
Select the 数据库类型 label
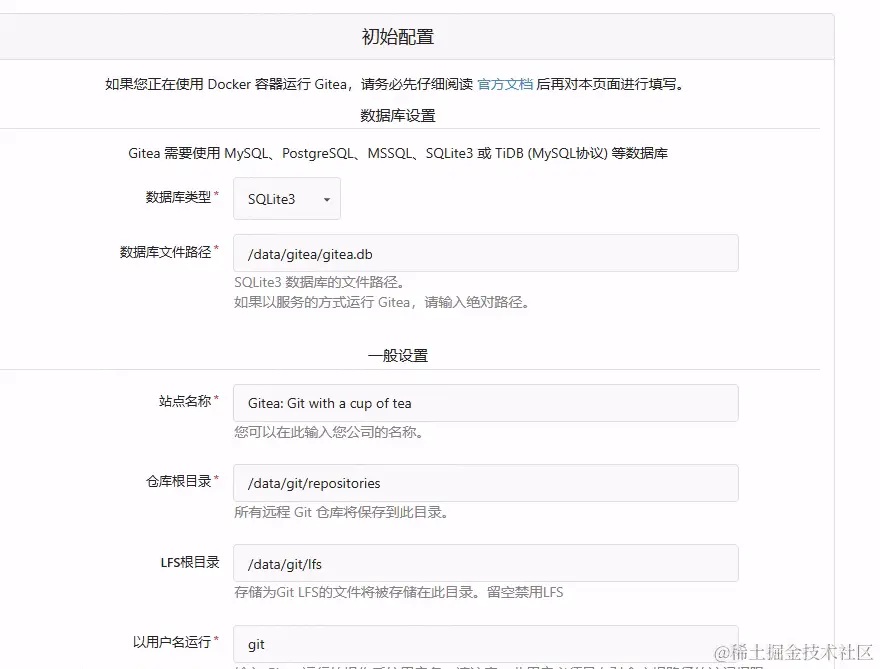tap(178, 197)
